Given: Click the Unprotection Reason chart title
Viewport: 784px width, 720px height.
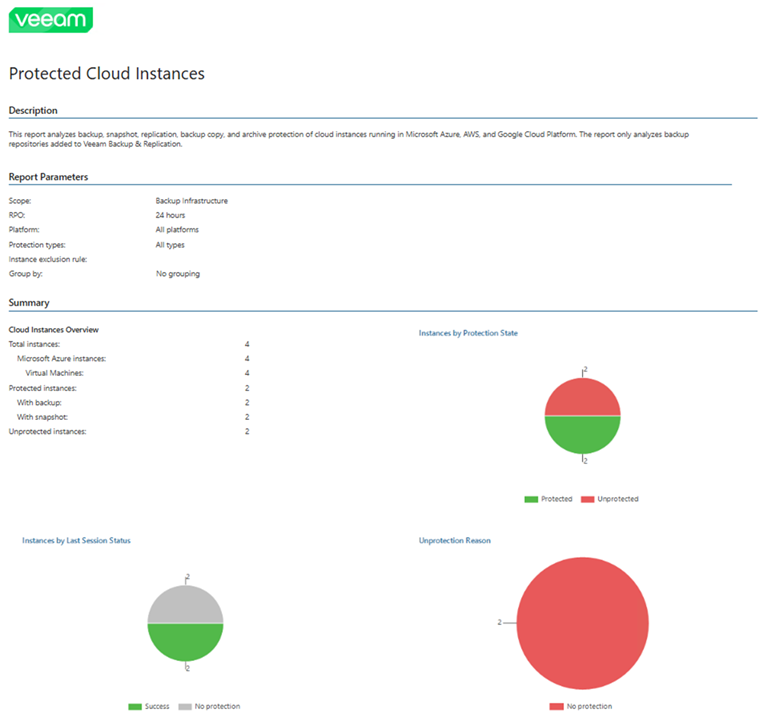Looking at the screenshot, I should 454,541.
